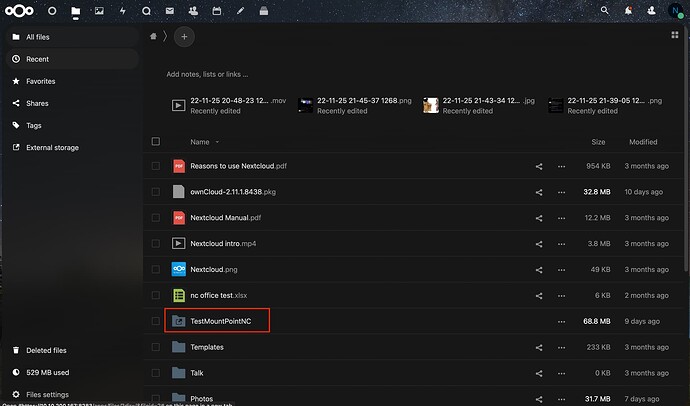Open Files settings
Screen dimensions: 690x406
tap(73, 395)
